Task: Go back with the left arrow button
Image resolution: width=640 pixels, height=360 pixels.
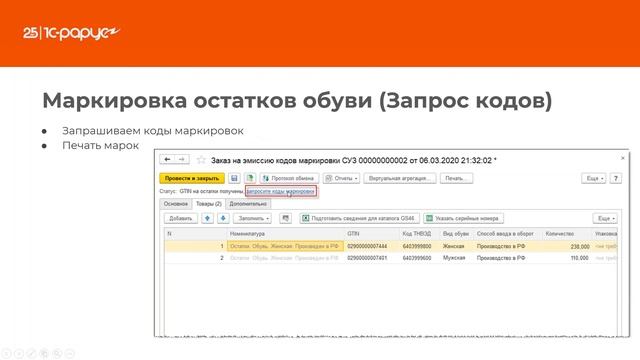Action: 167,160
